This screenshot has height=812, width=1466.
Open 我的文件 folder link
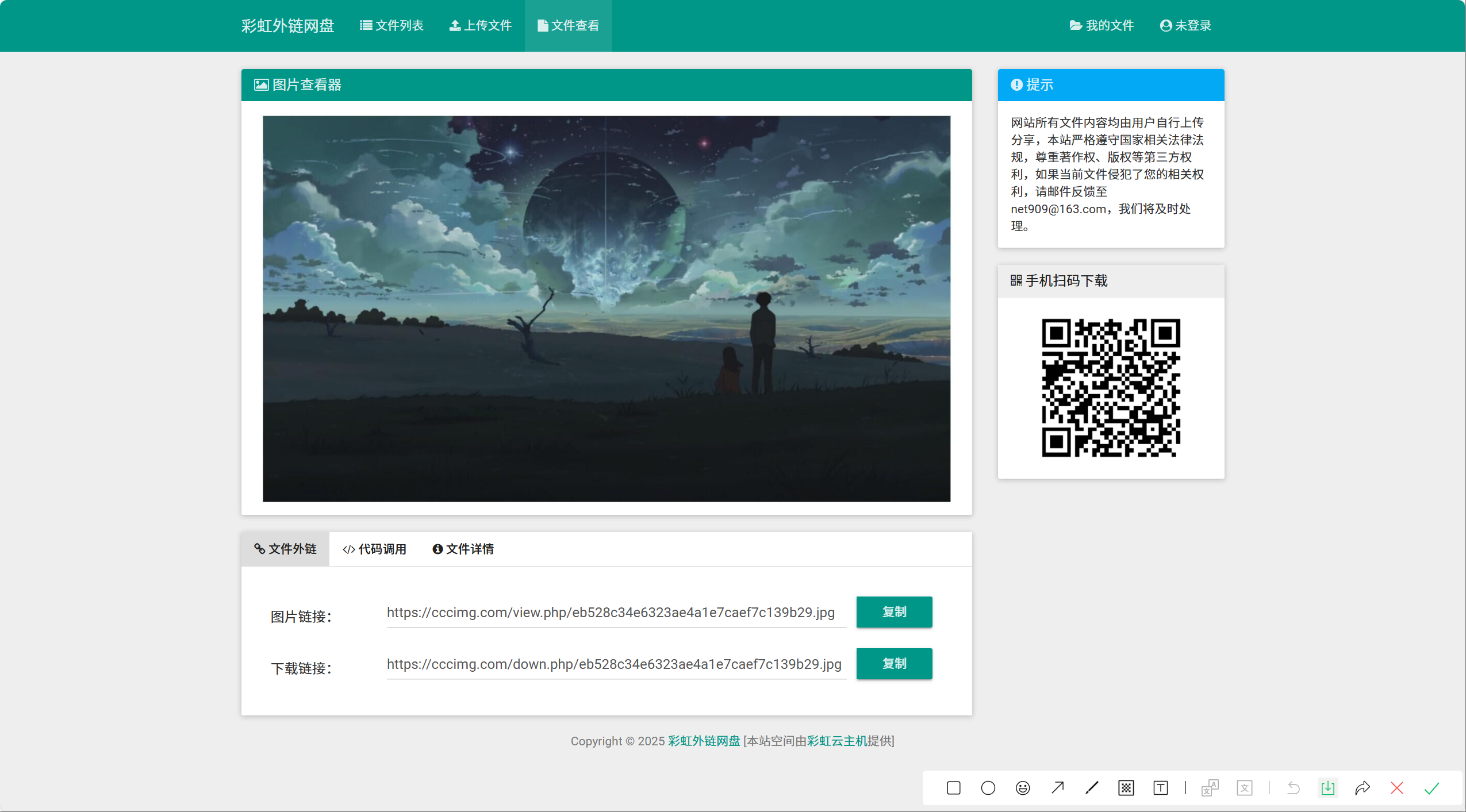(x=1102, y=25)
